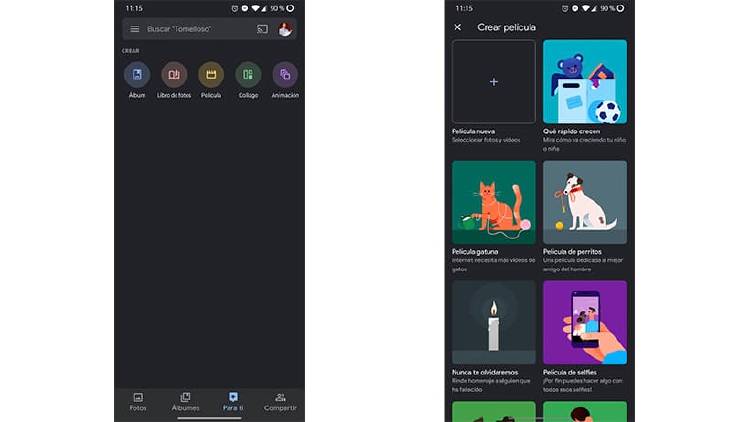Image resolution: width=750 pixels, height=422 pixels.
Task: Select the Película de perritos dog thumbnail
Action: point(585,202)
